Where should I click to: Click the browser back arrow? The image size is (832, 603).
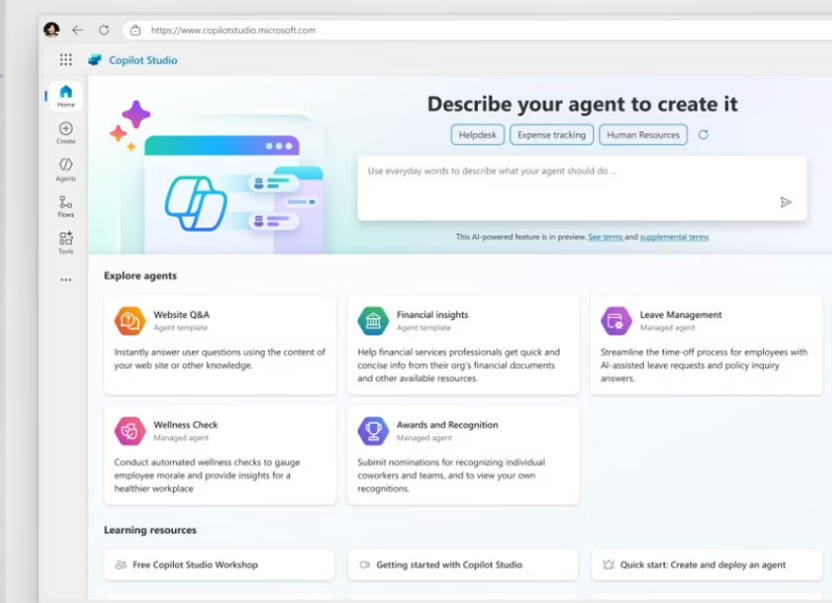78,30
